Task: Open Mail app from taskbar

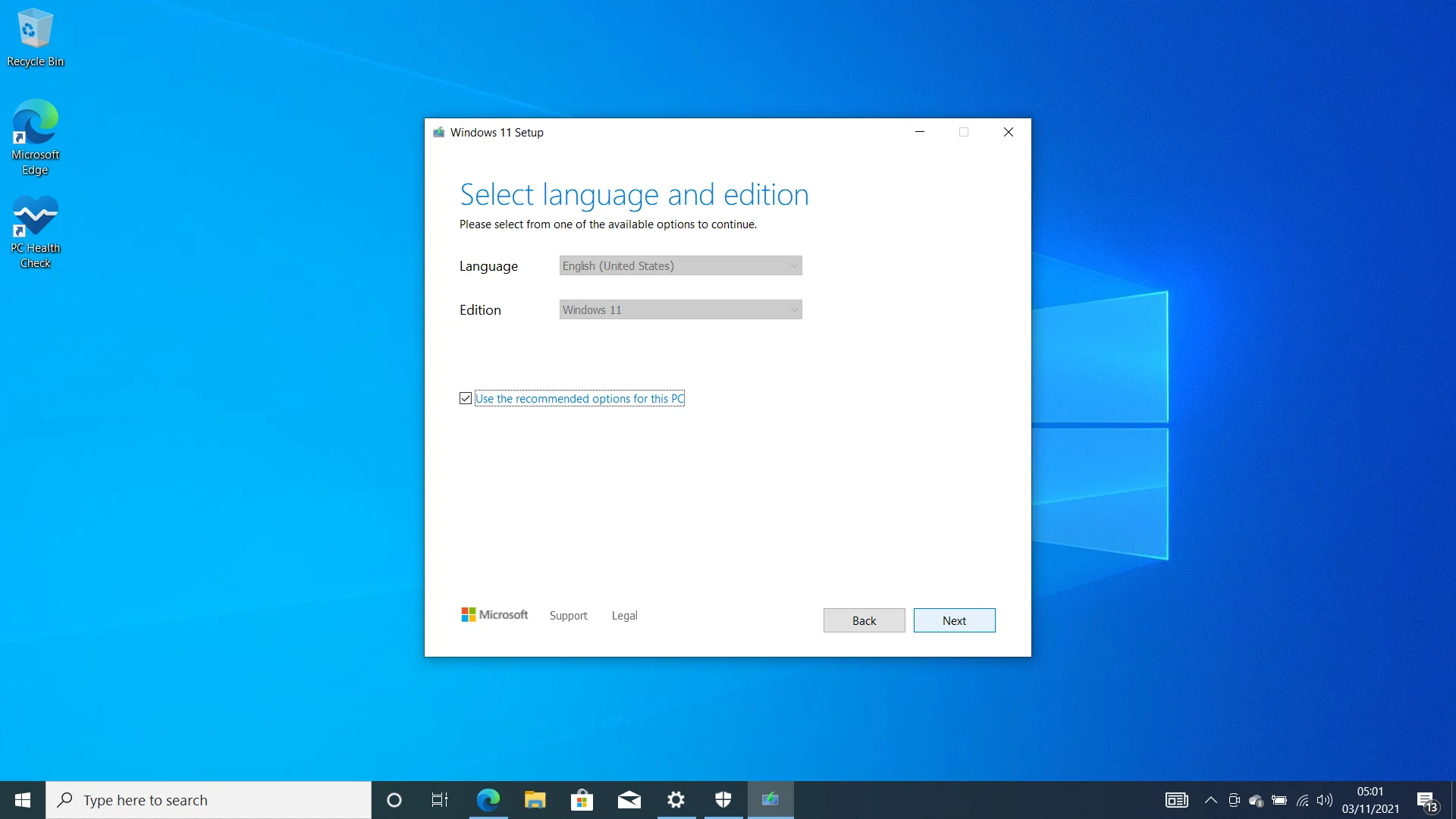Action: (629, 799)
